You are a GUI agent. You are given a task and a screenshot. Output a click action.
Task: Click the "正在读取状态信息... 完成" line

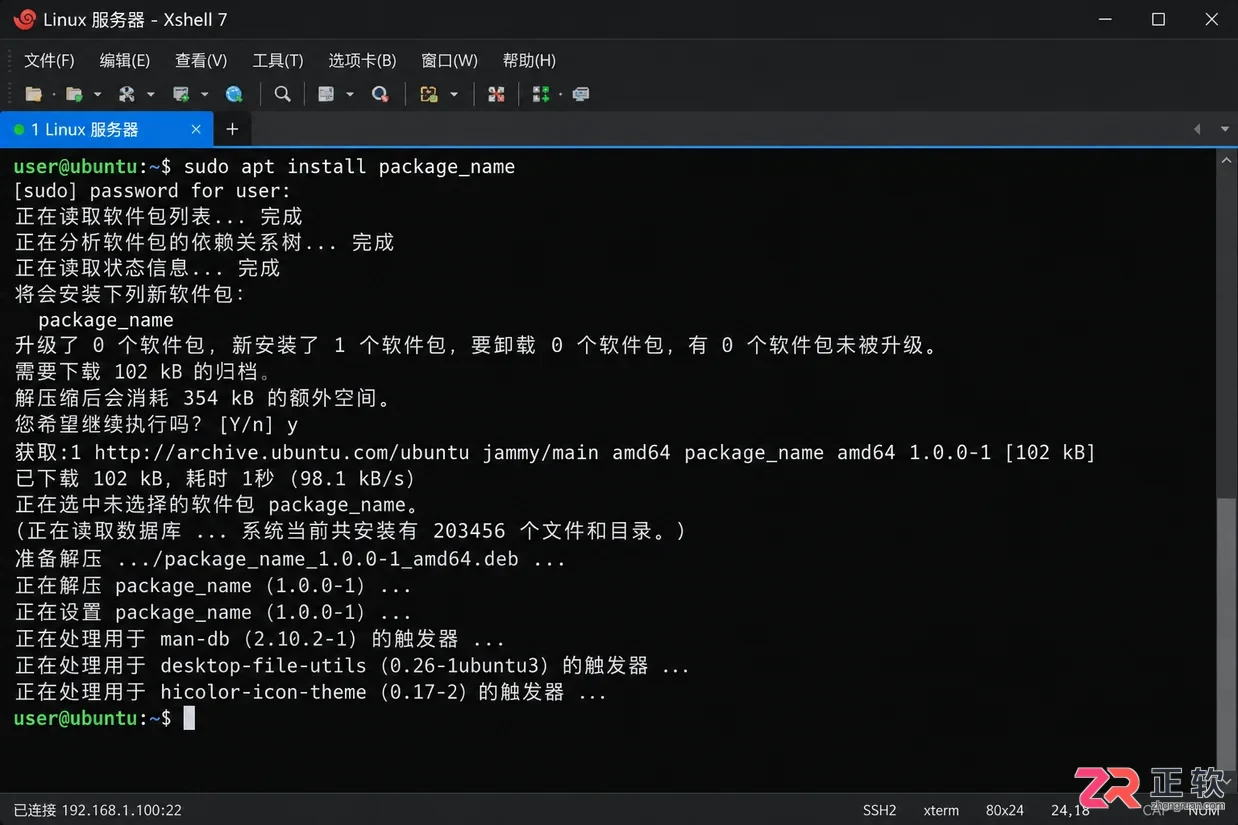[x=147, y=269]
